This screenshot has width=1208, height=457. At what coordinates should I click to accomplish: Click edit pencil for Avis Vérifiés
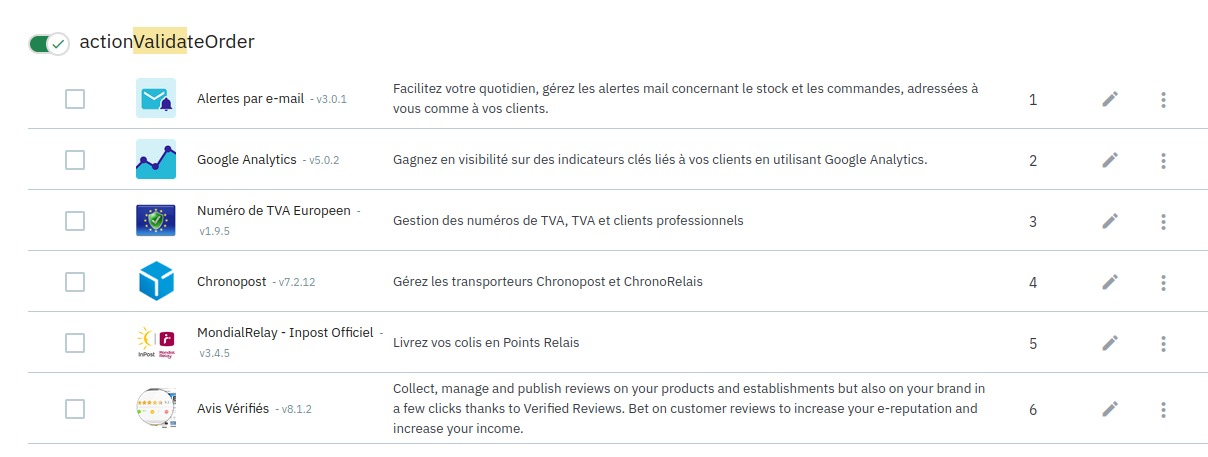(1110, 409)
